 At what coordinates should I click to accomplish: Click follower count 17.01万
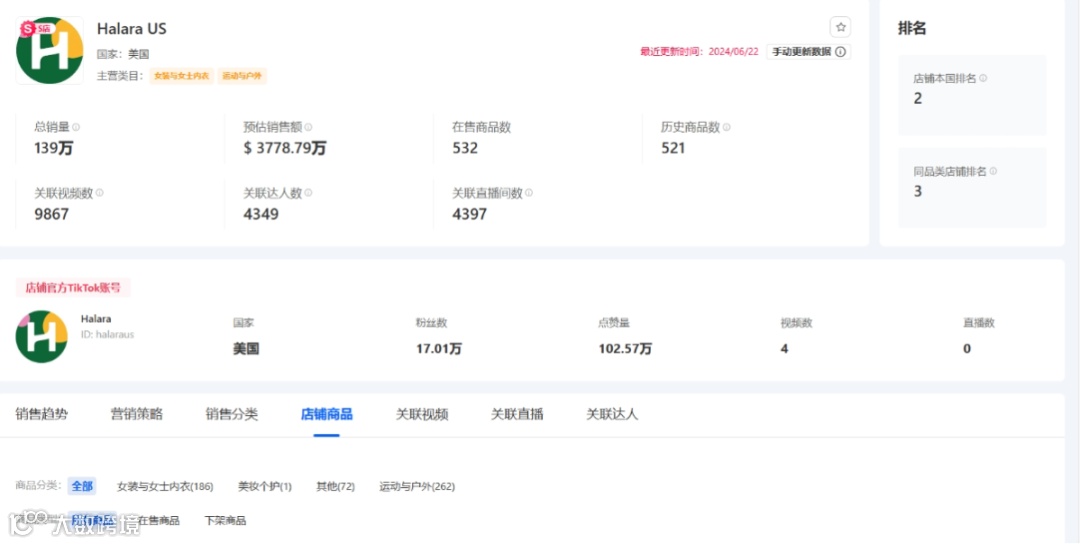(439, 349)
